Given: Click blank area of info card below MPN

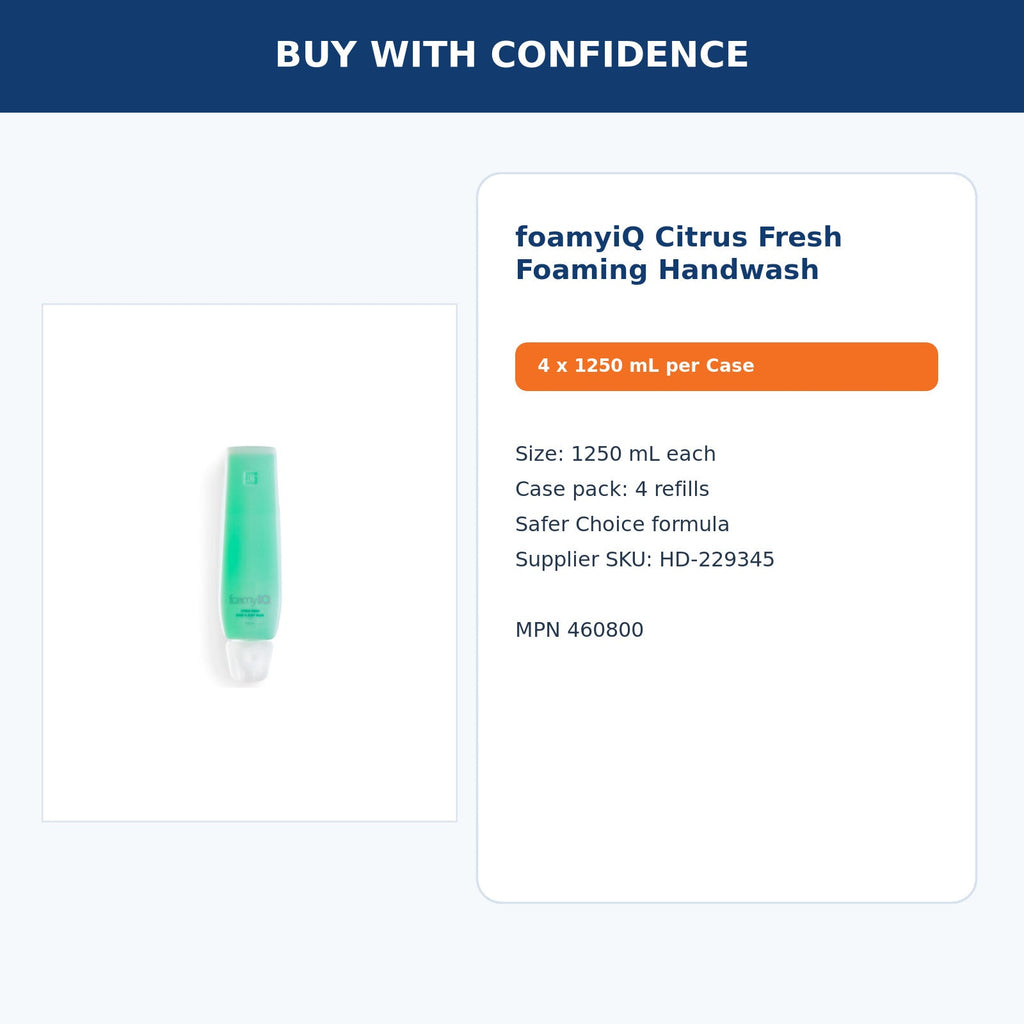Looking at the screenshot, I should point(726,771).
